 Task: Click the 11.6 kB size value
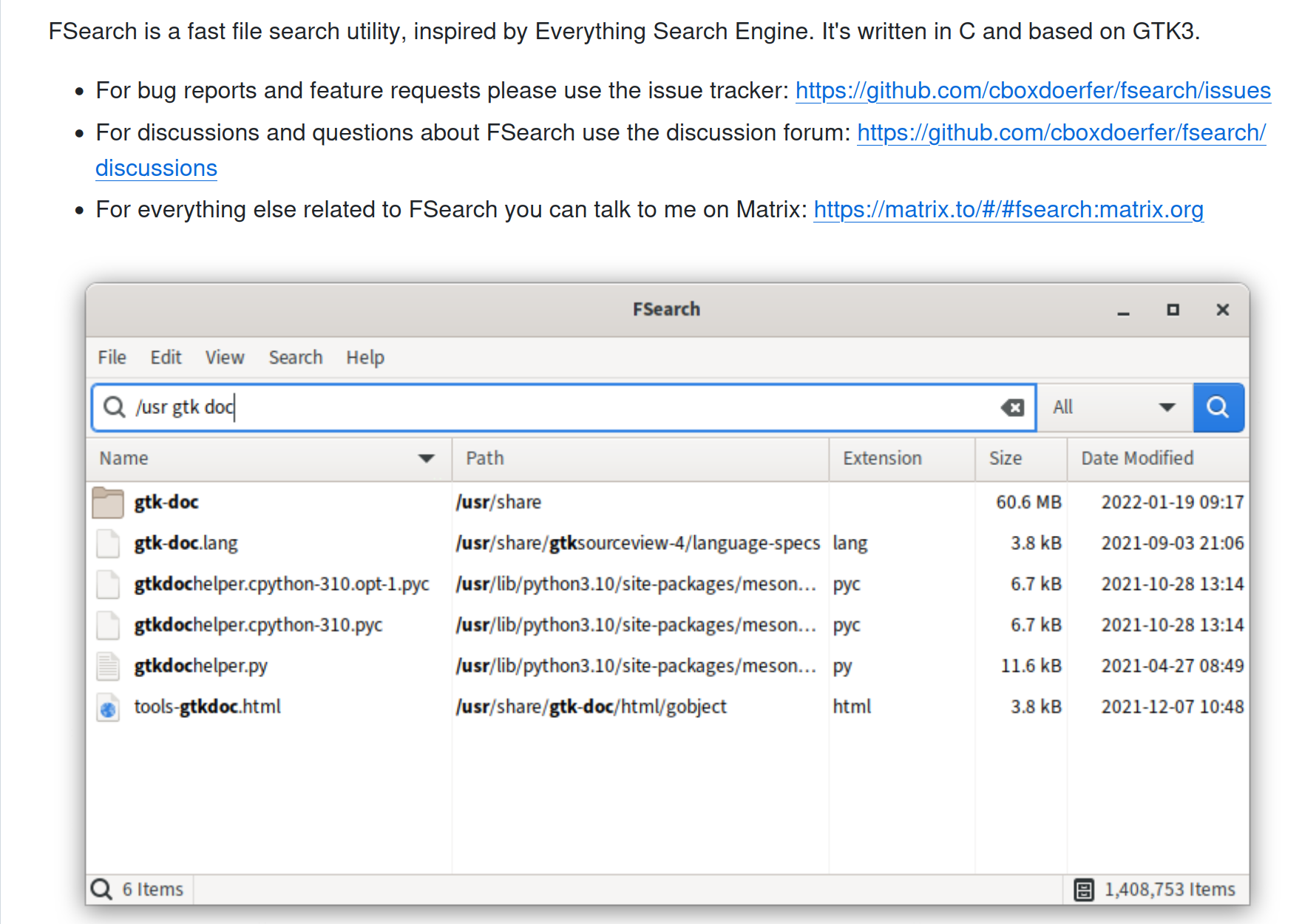[1031, 666]
